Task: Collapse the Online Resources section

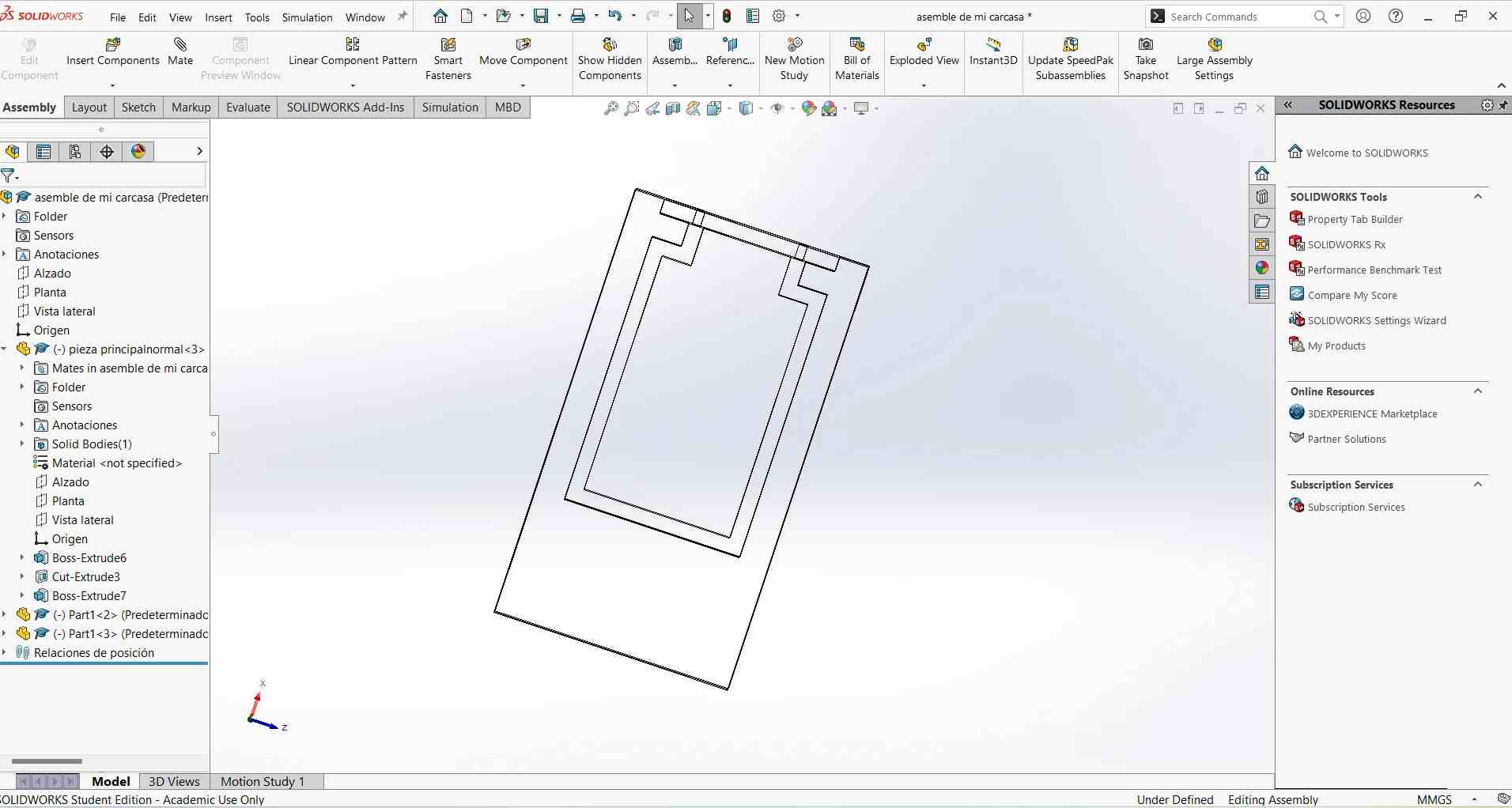Action: (1478, 391)
